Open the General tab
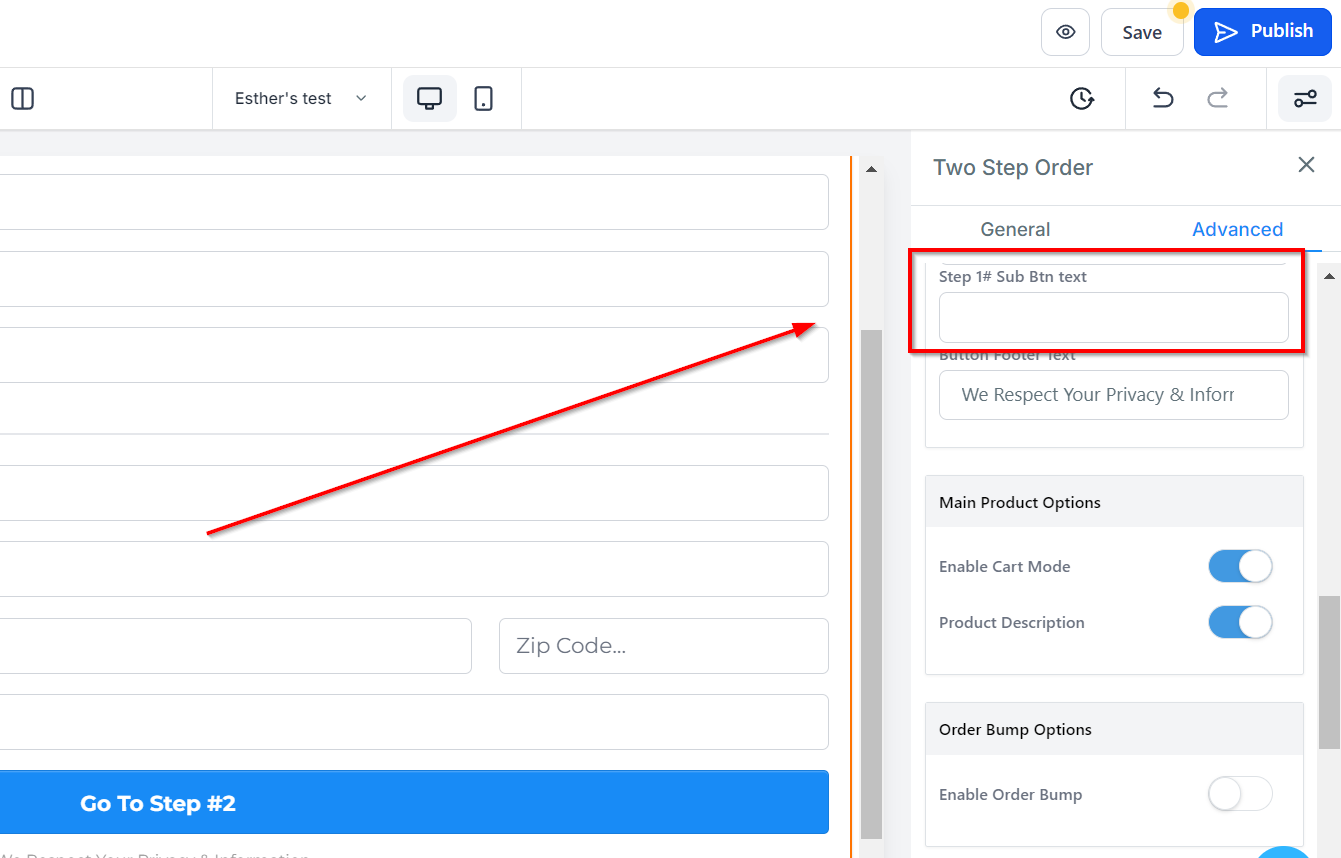 click(1015, 229)
